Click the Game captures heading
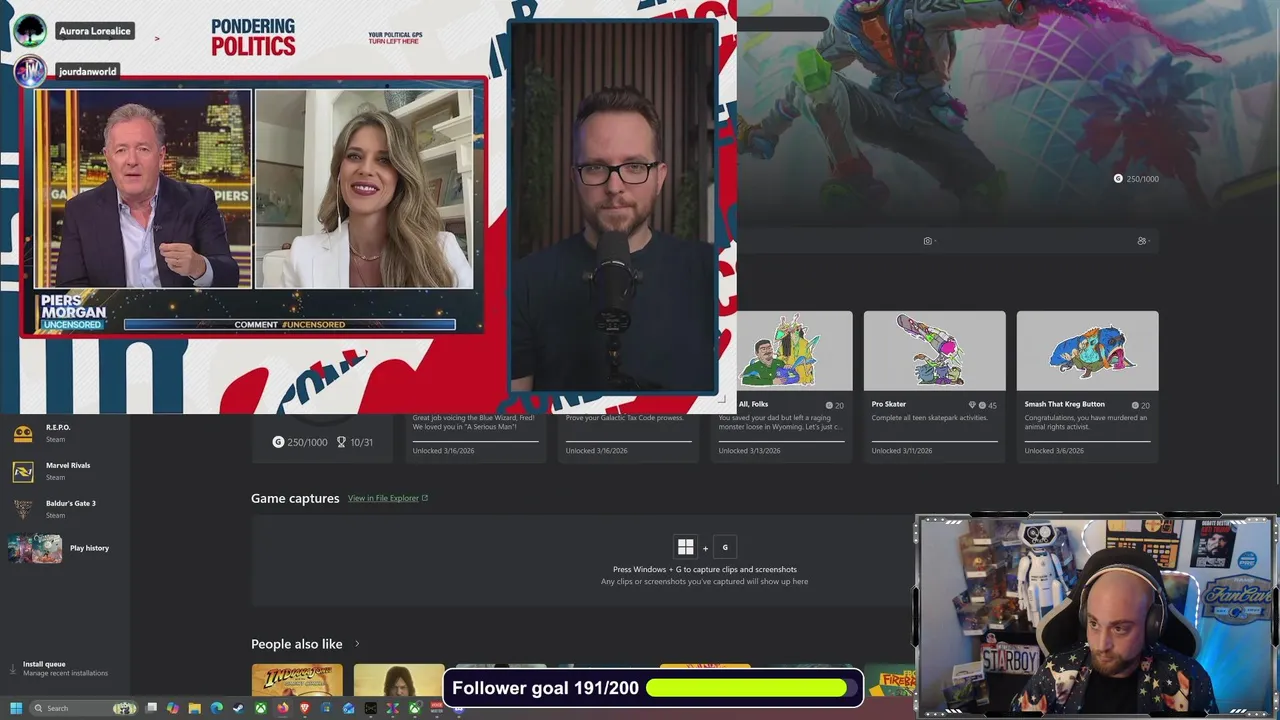 295,498
